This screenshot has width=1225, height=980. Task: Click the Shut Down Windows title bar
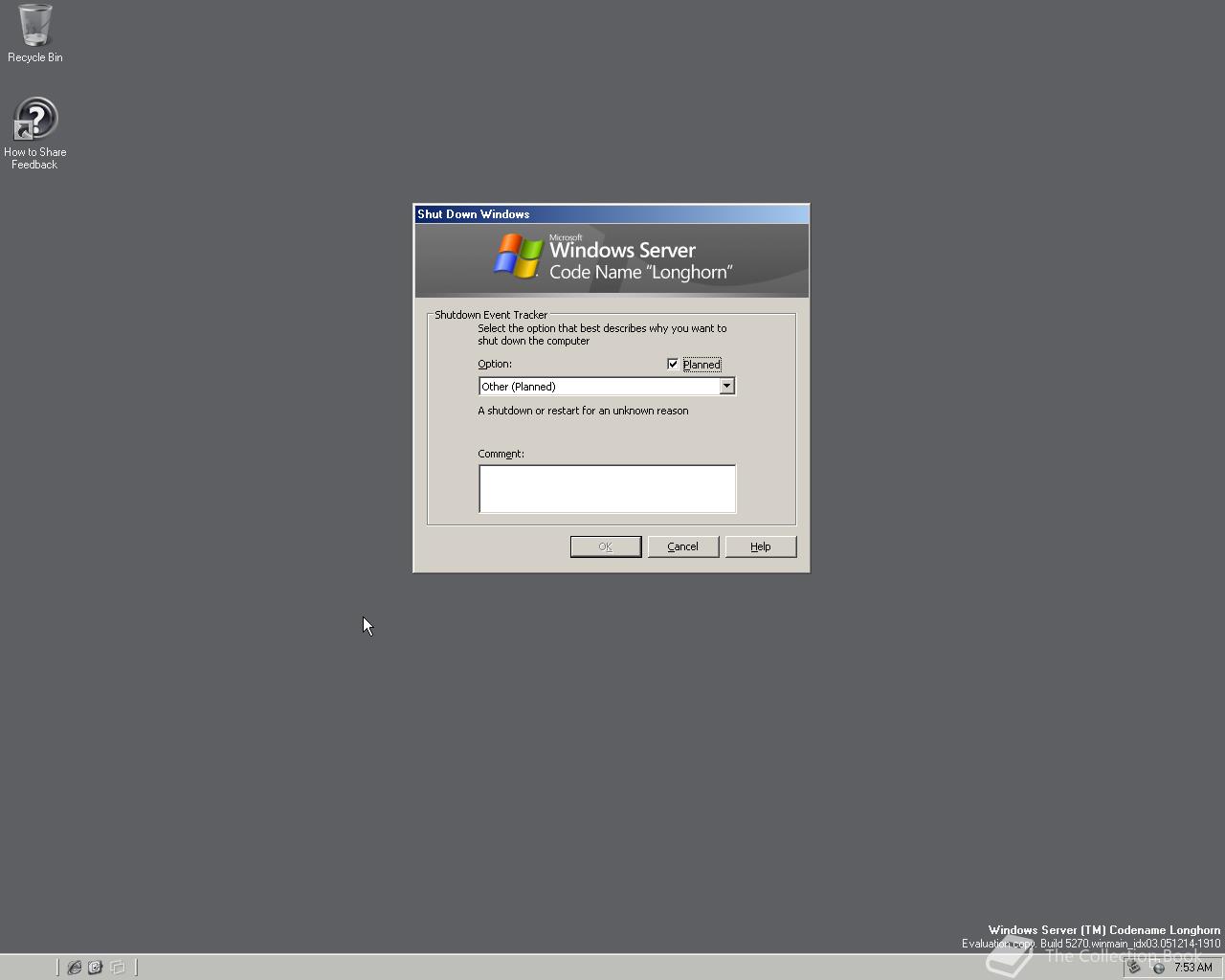pos(612,214)
